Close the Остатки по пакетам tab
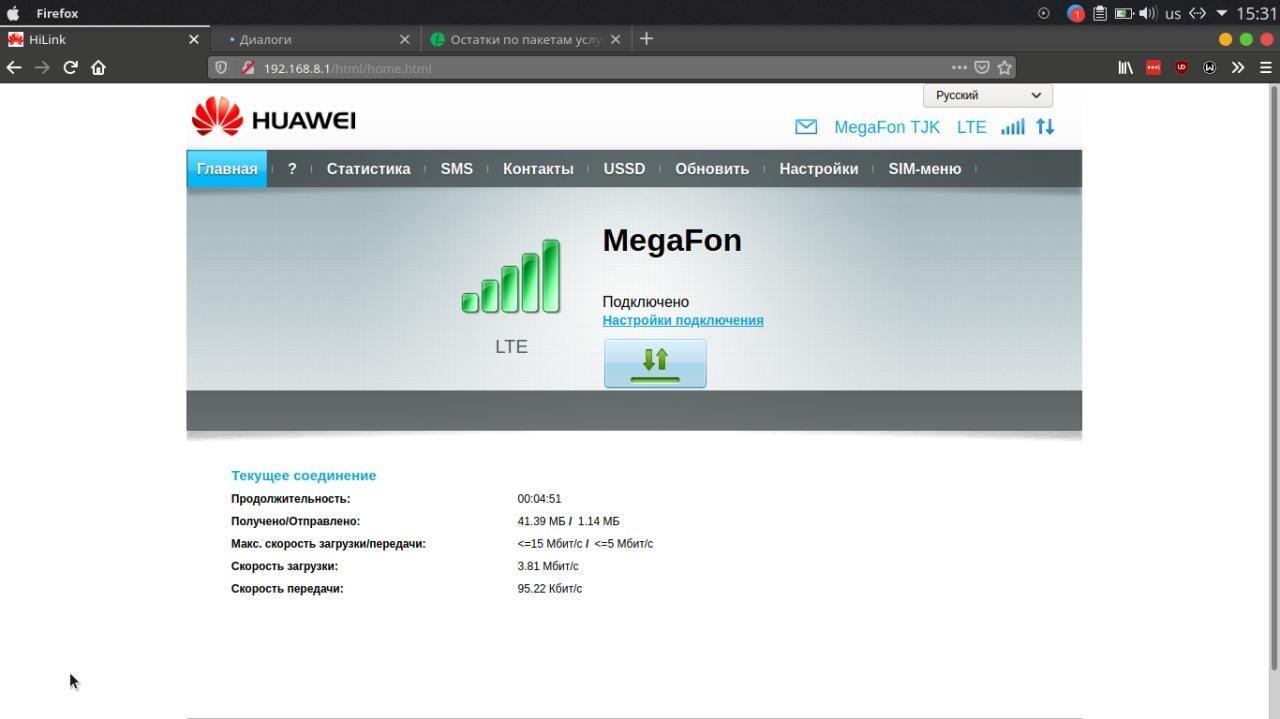This screenshot has height=719, width=1280. (x=615, y=39)
